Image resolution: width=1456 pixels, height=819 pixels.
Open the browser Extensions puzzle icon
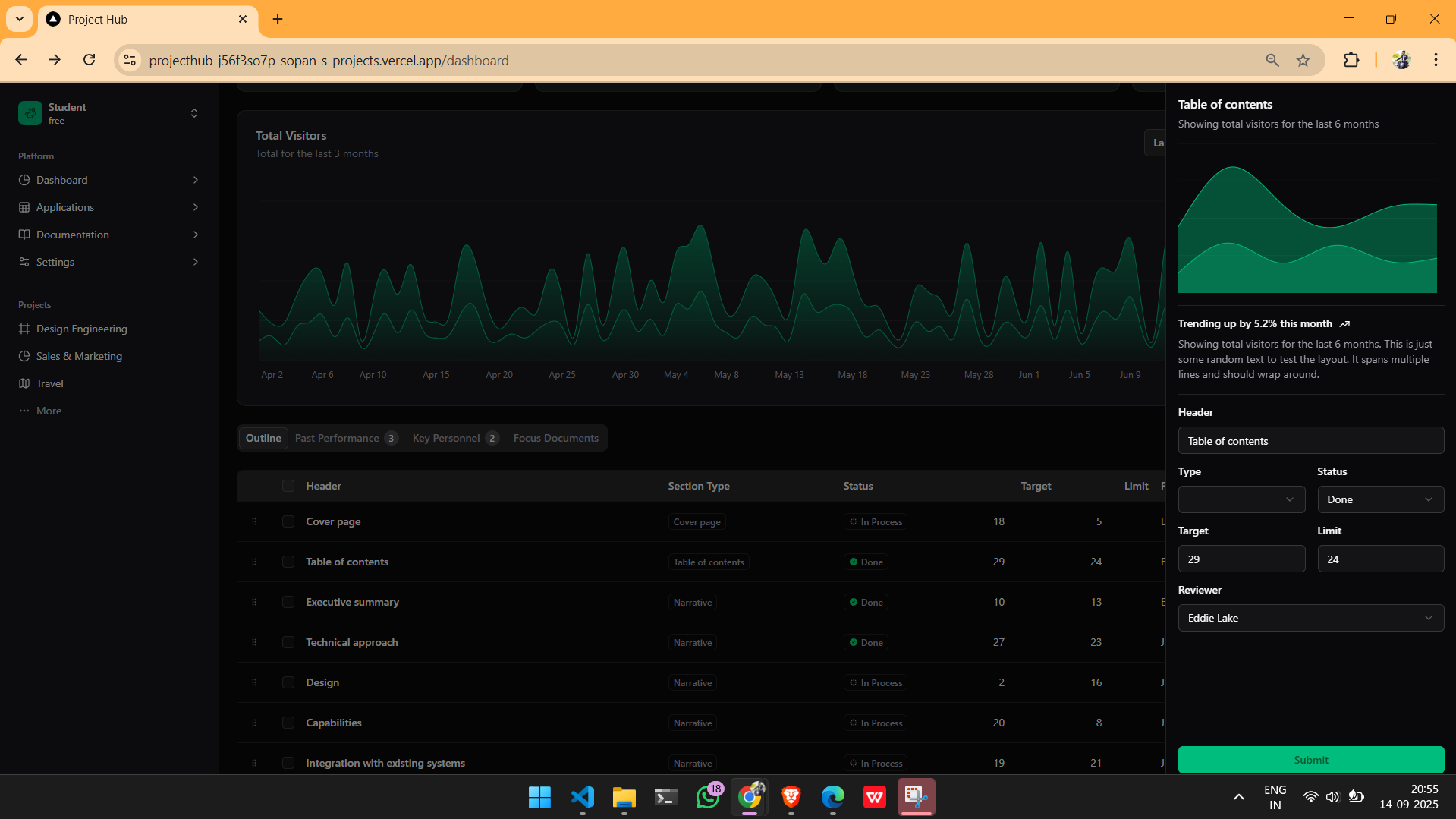tap(1351, 60)
